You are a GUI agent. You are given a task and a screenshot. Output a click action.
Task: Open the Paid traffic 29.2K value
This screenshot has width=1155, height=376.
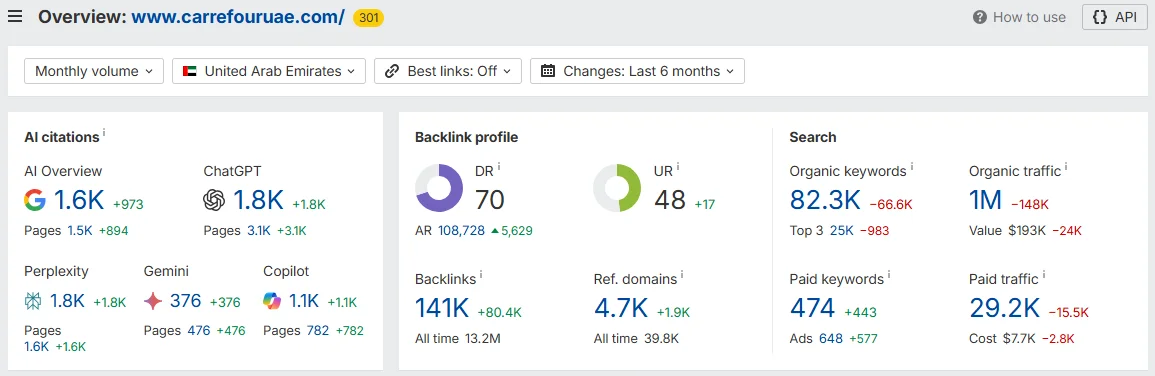point(1004,307)
